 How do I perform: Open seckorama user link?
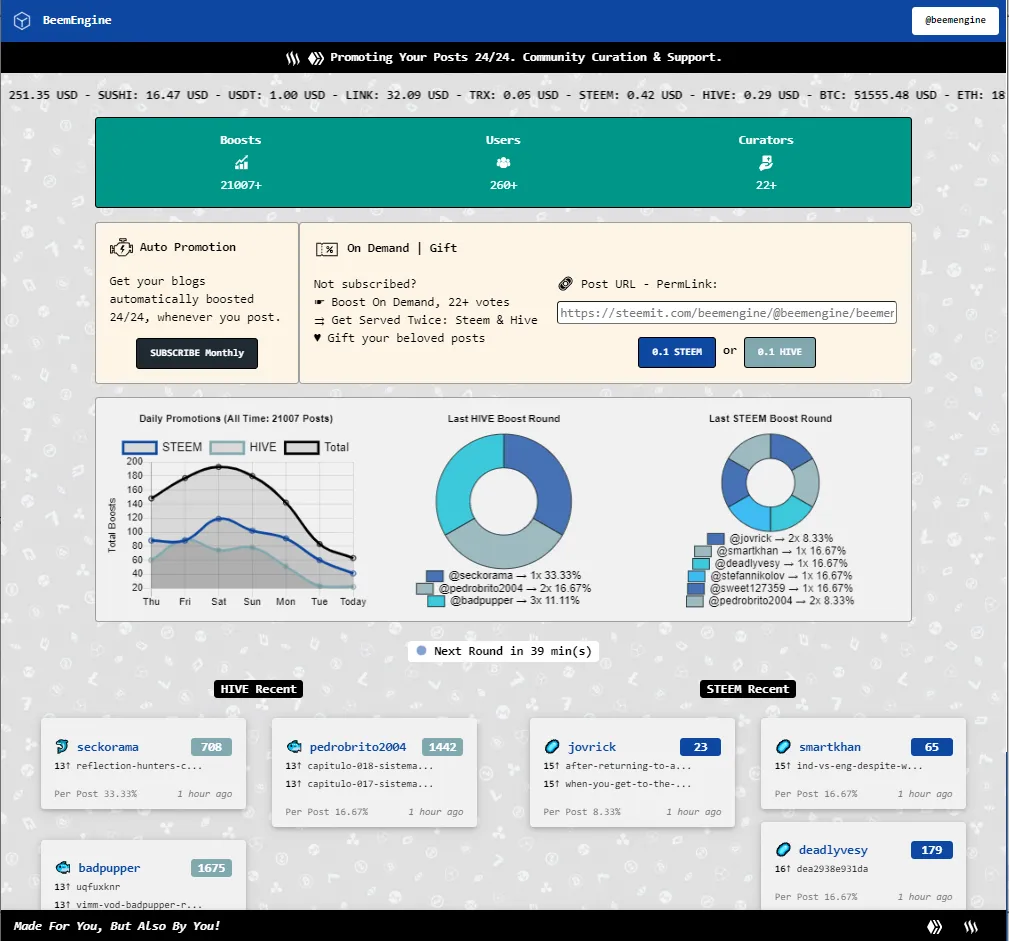(107, 747)
